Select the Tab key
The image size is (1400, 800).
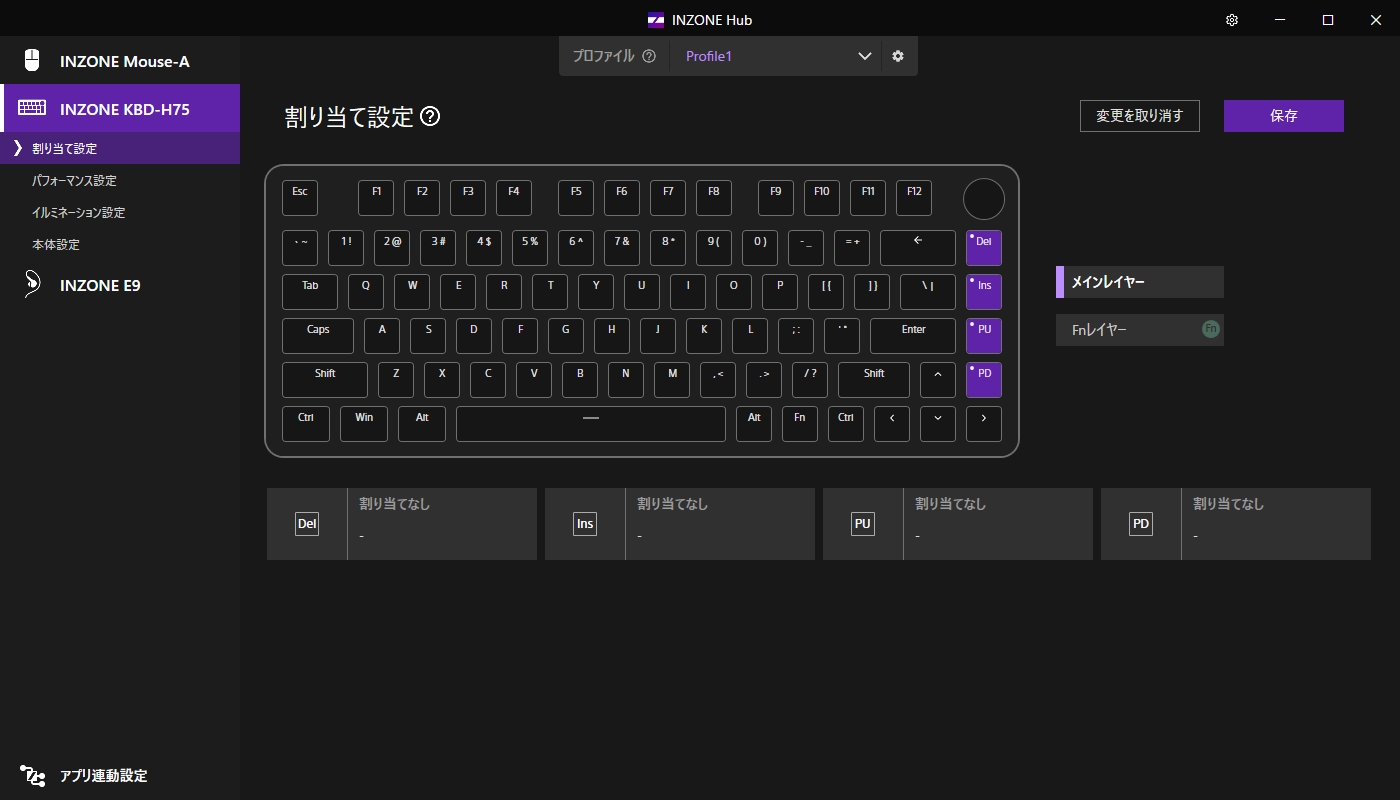(x=310, y=292)
